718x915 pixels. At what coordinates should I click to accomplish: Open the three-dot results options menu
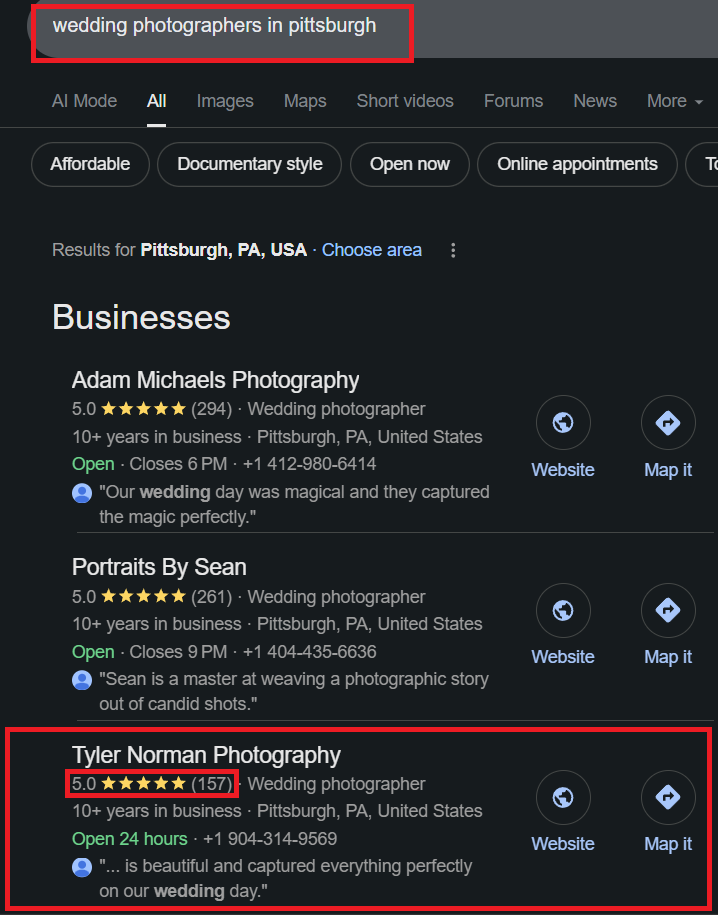pos(453,250)
